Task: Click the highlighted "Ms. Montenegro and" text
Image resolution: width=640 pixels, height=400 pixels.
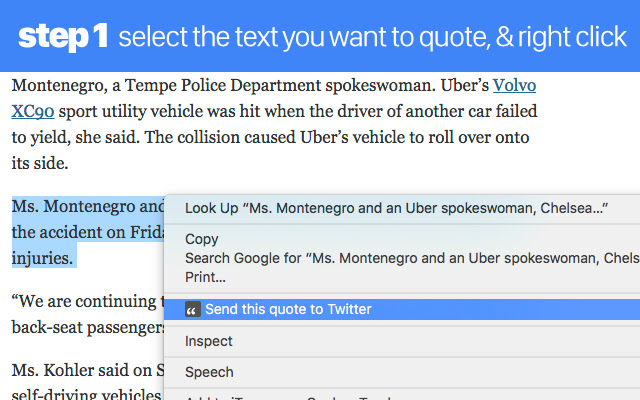Action: pos(88,207)
